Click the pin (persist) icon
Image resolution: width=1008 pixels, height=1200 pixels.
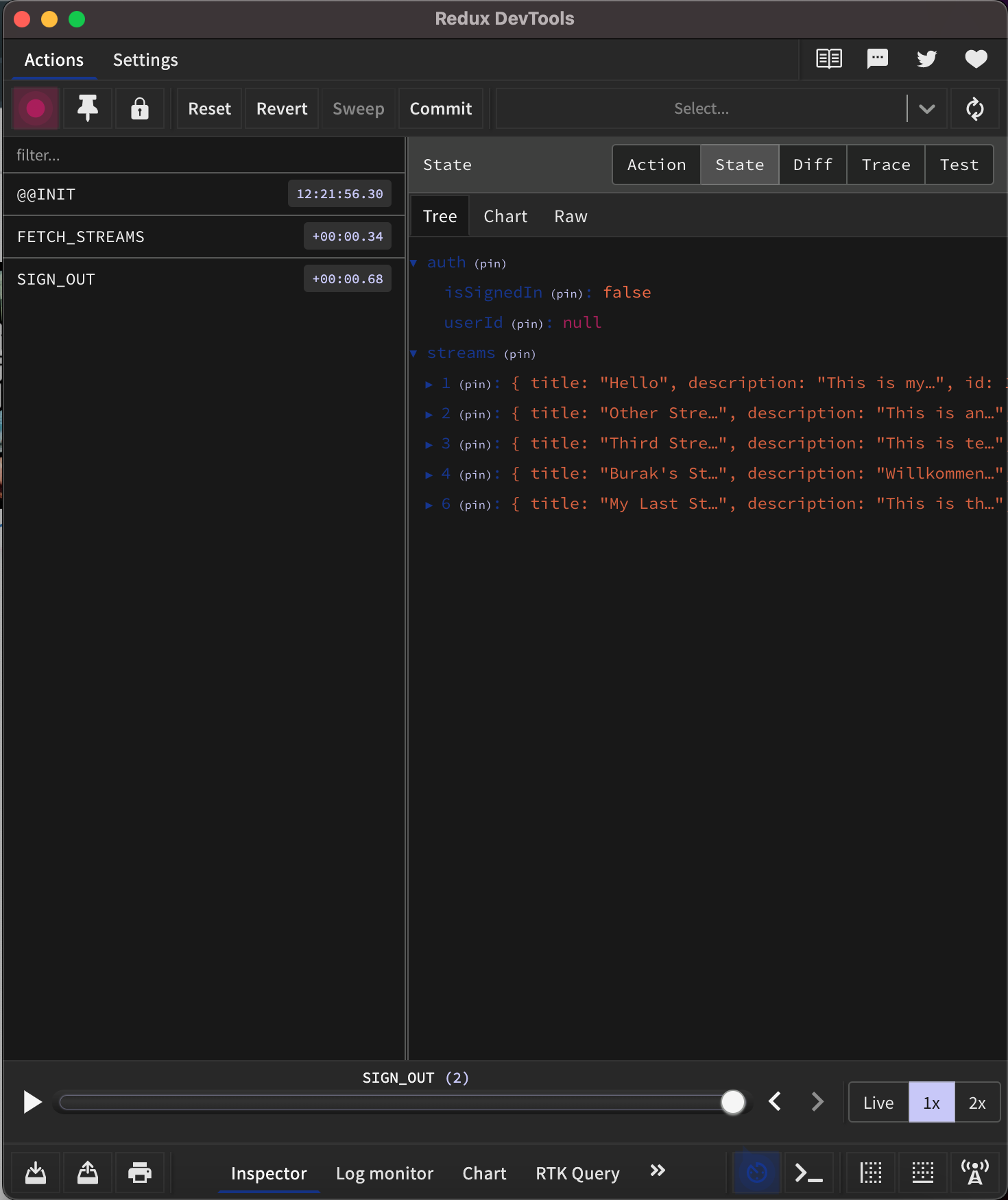pos(88,108)
